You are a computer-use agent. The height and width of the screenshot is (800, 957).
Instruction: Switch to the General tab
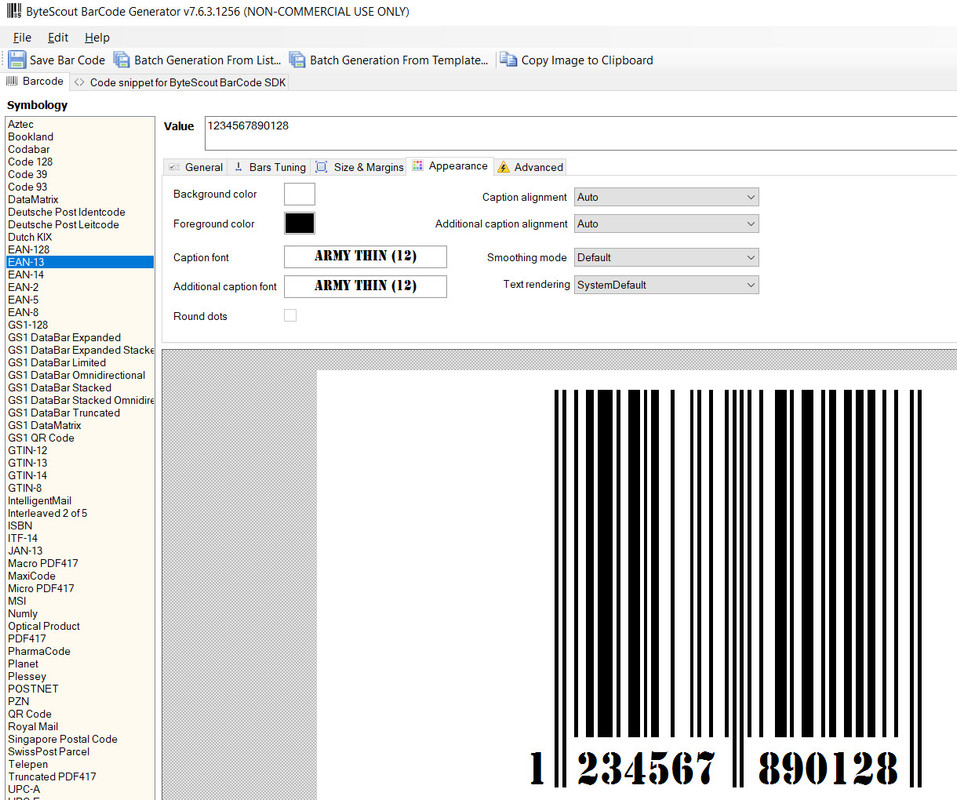click(x=196, y=167)
